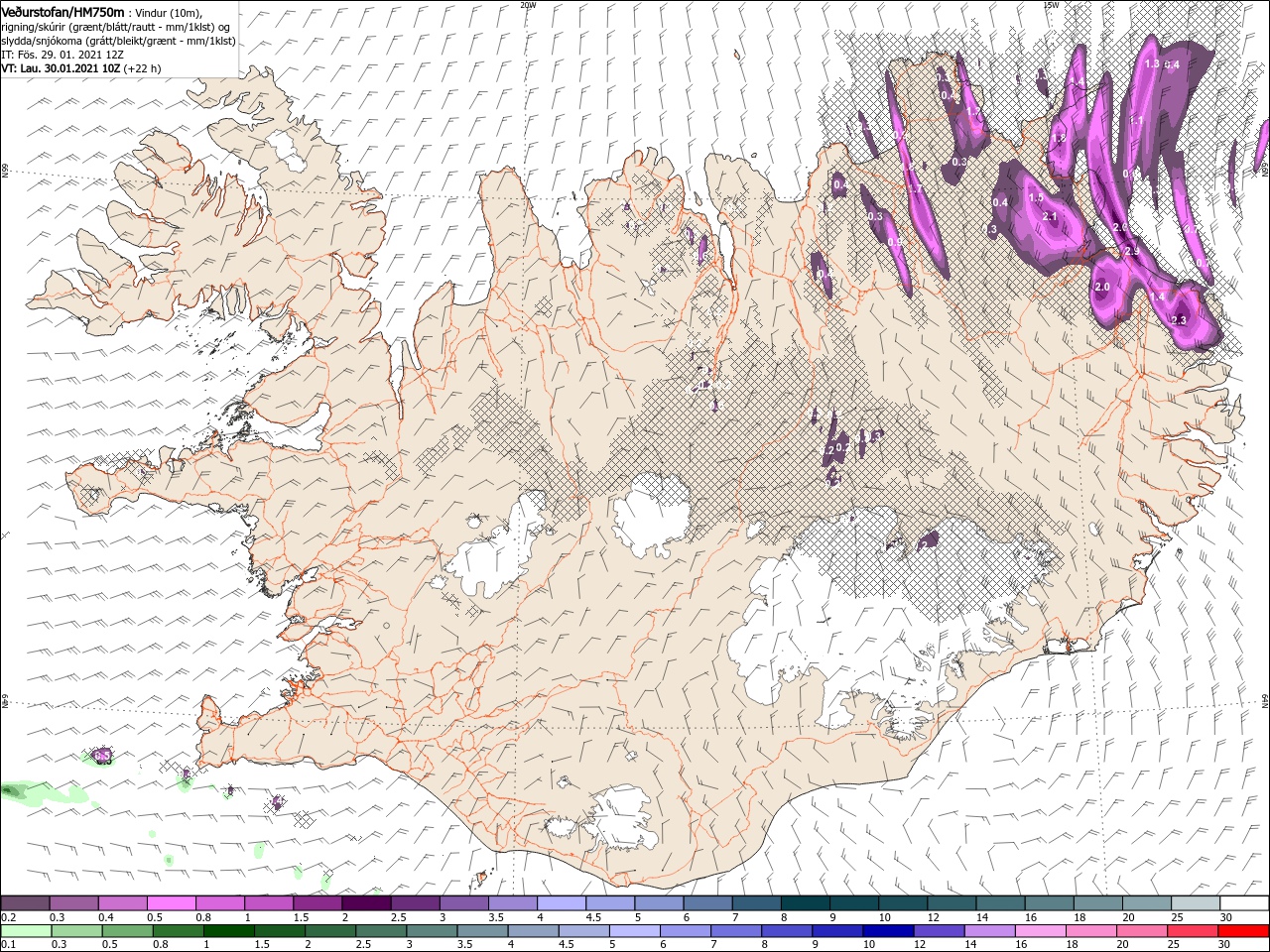
Task: Select the dark teal 8 swatch in upper legend
Action: pyautogui.click(x=804, y=903)
